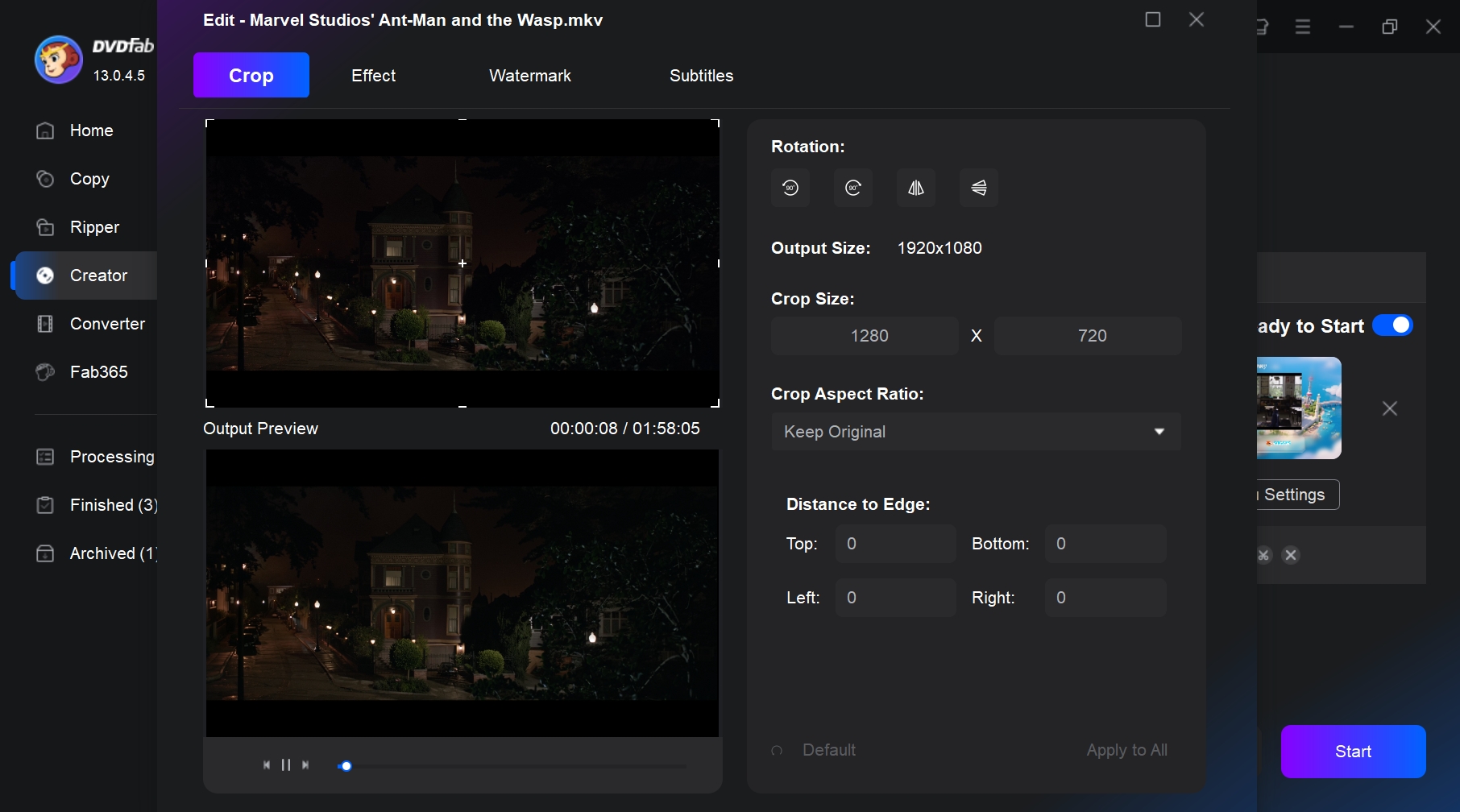
Task: Move the preview playback slider
Action: (346, 765)
